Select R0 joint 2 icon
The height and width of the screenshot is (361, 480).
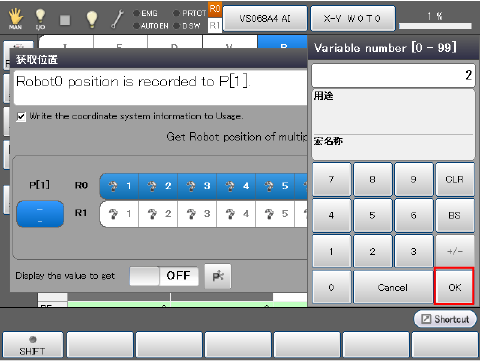click(x=159, y=186)
